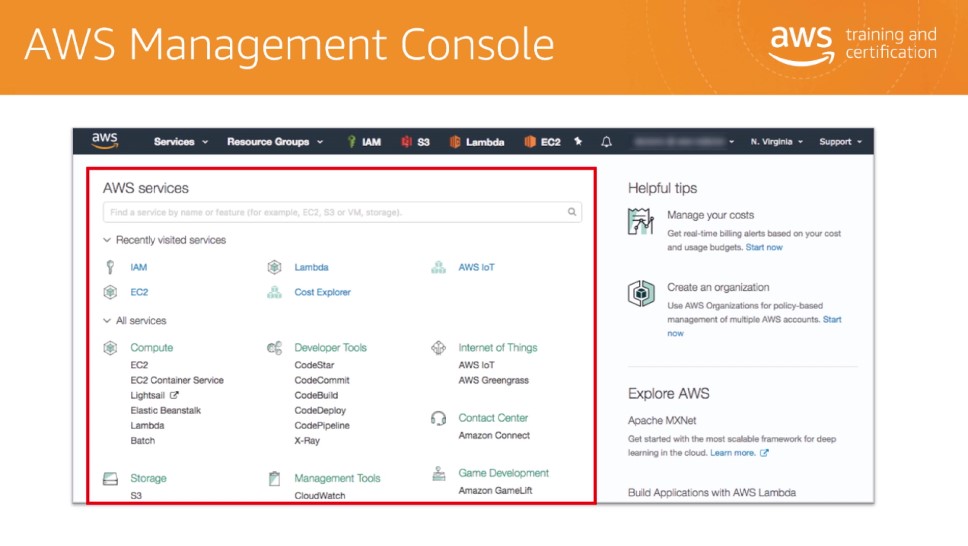
Task: Click Start now under Manage your costs
Action: point(764,247)
